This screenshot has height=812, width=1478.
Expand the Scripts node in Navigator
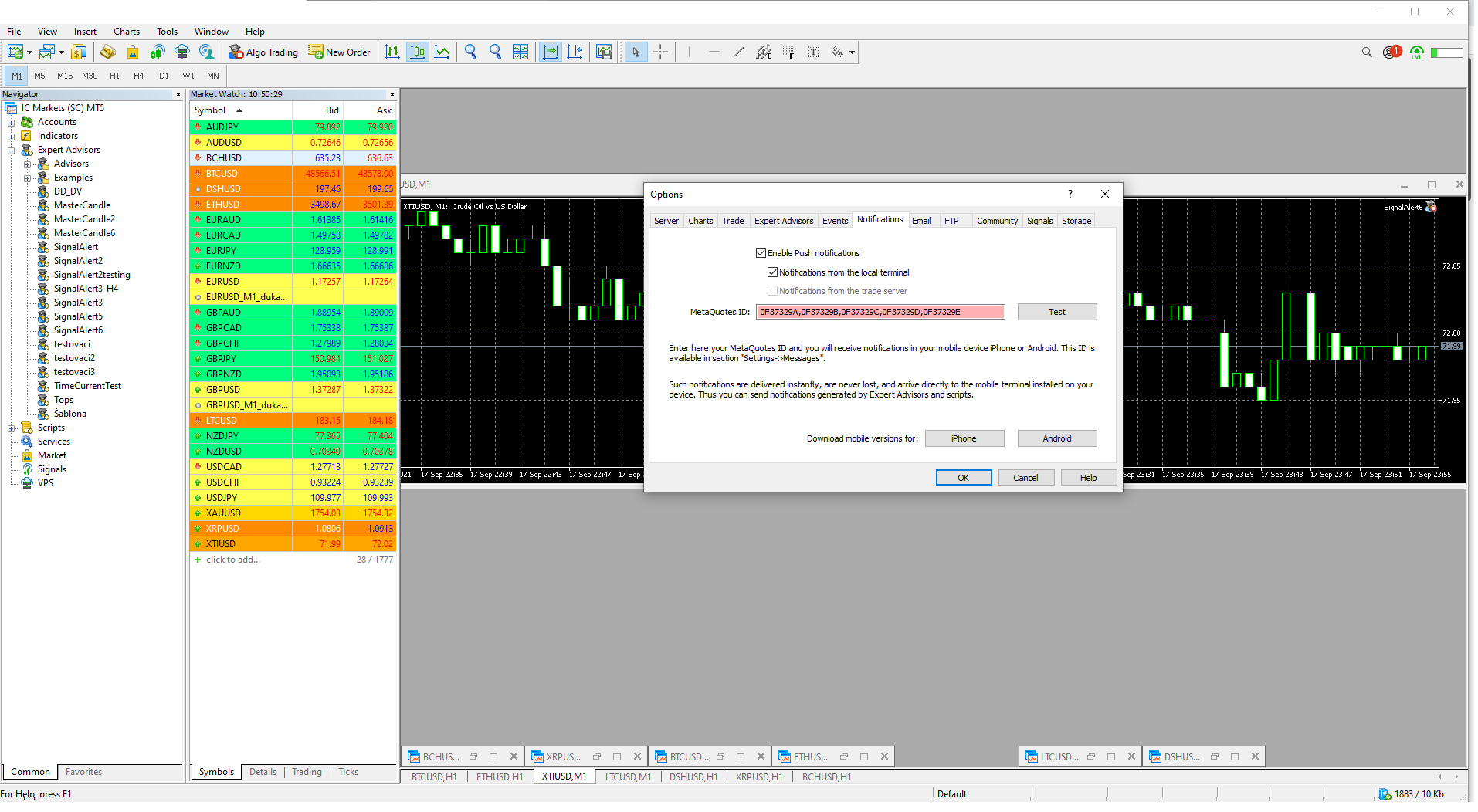(12, 428)
